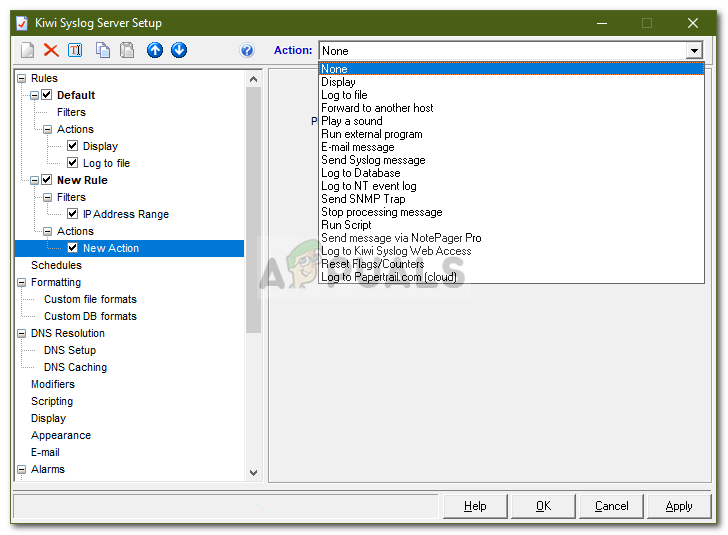Open Custom DB formats item
The height and width of the screenshot is (535, 728).
tap(90, 316)
